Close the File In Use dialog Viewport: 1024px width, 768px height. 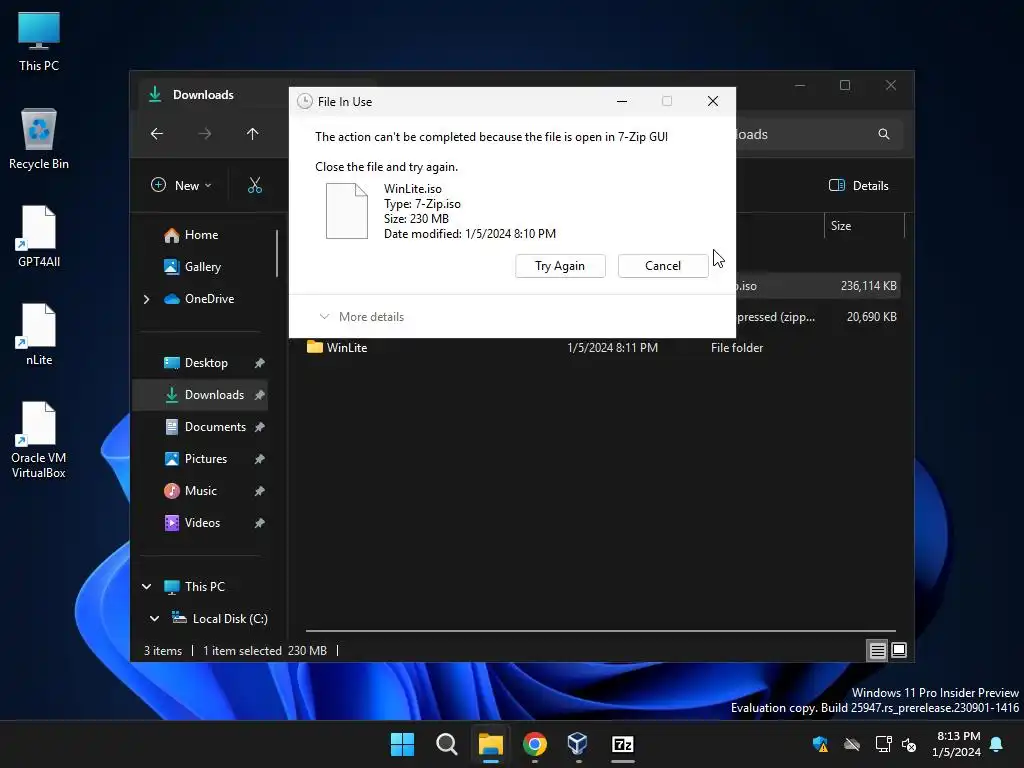(x=712, y=101)
